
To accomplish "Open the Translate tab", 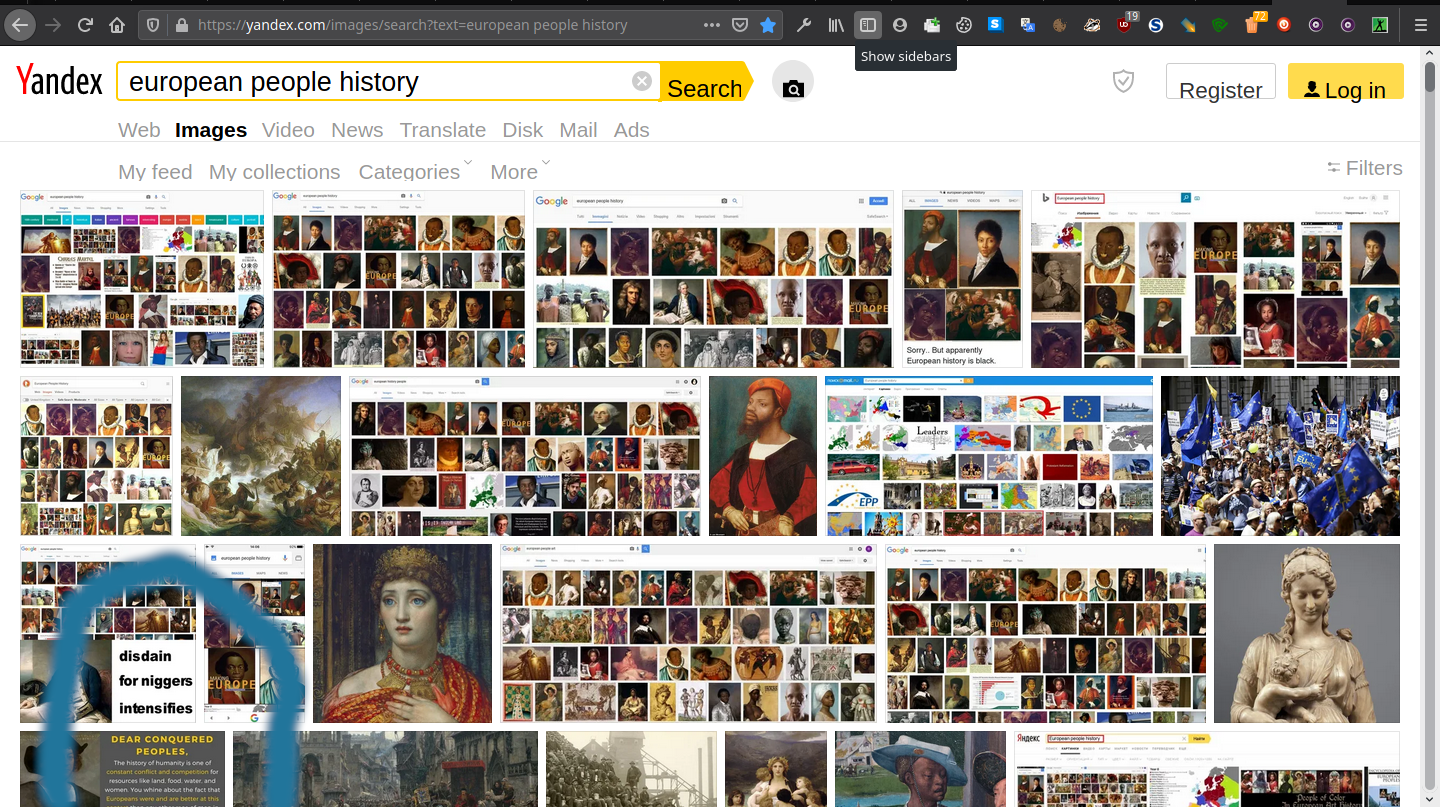I will tap(443, 130).
